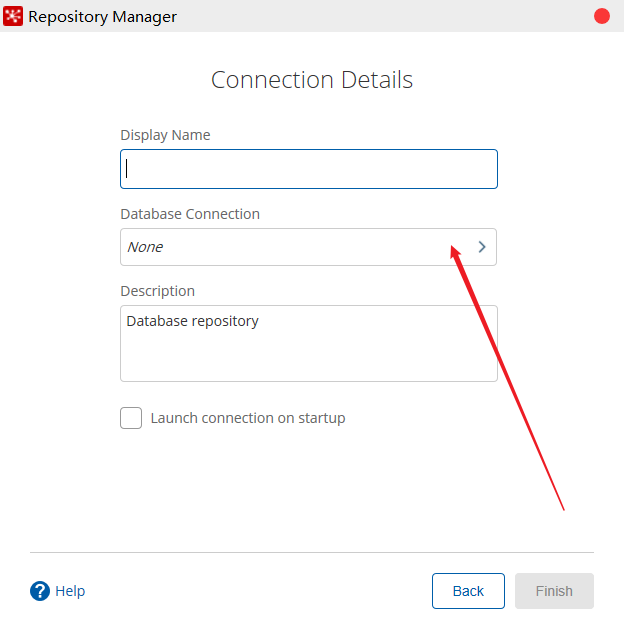Click inside the Description text area
This screenshot has width=624, height=627.
coord(309,355)
